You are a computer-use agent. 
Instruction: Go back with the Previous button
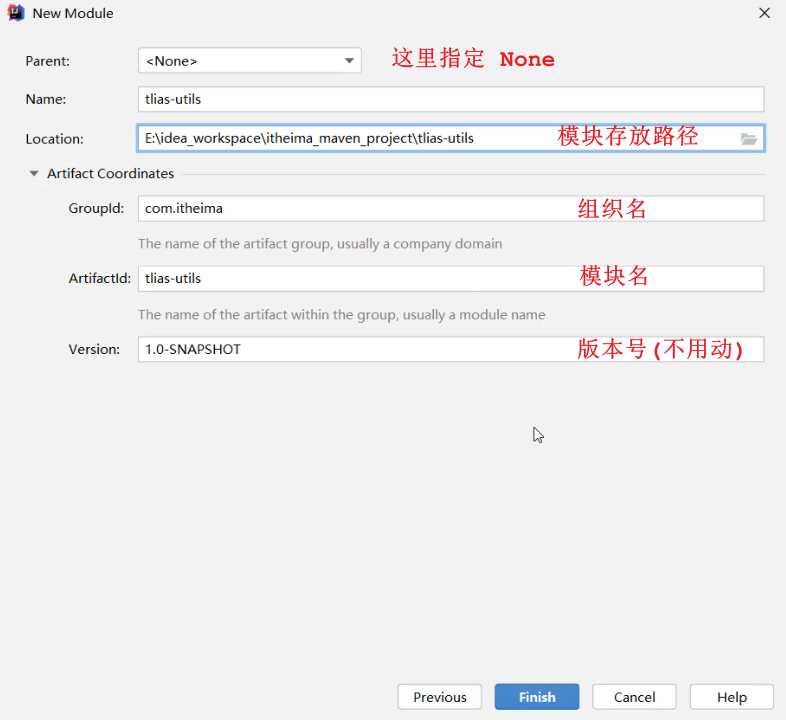[x=440, y=697]
